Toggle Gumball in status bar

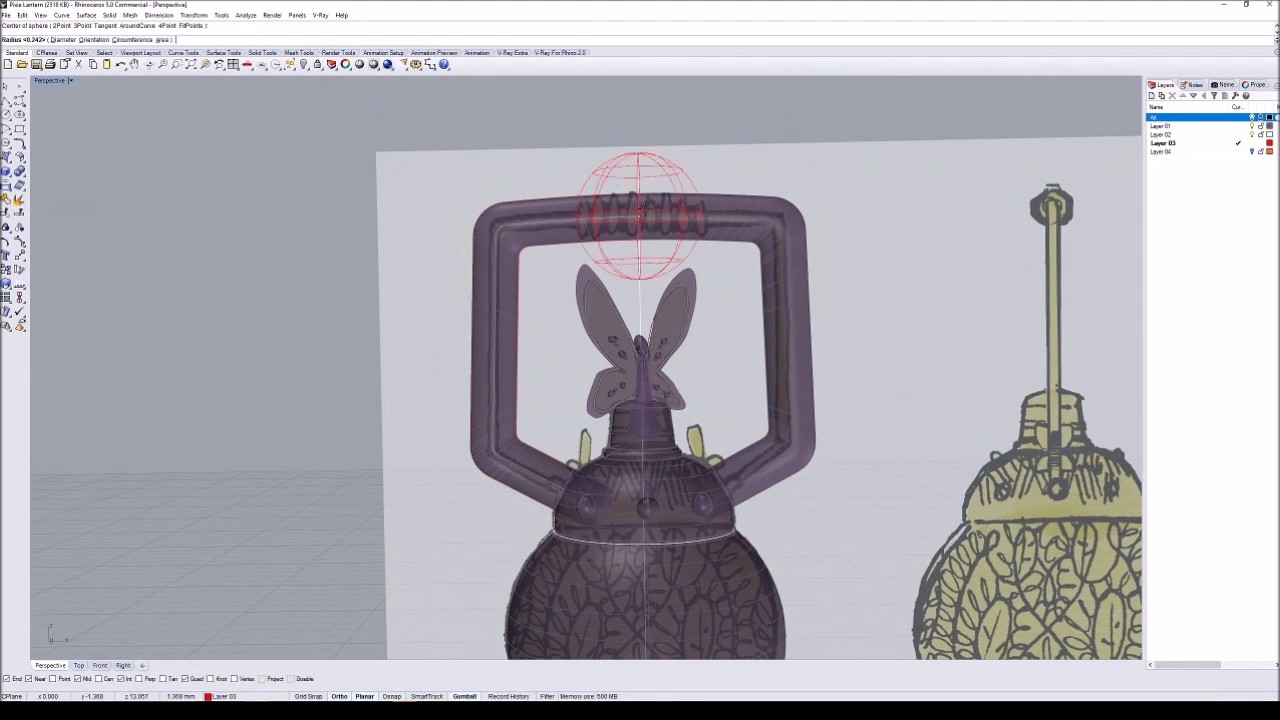(464, 696)
